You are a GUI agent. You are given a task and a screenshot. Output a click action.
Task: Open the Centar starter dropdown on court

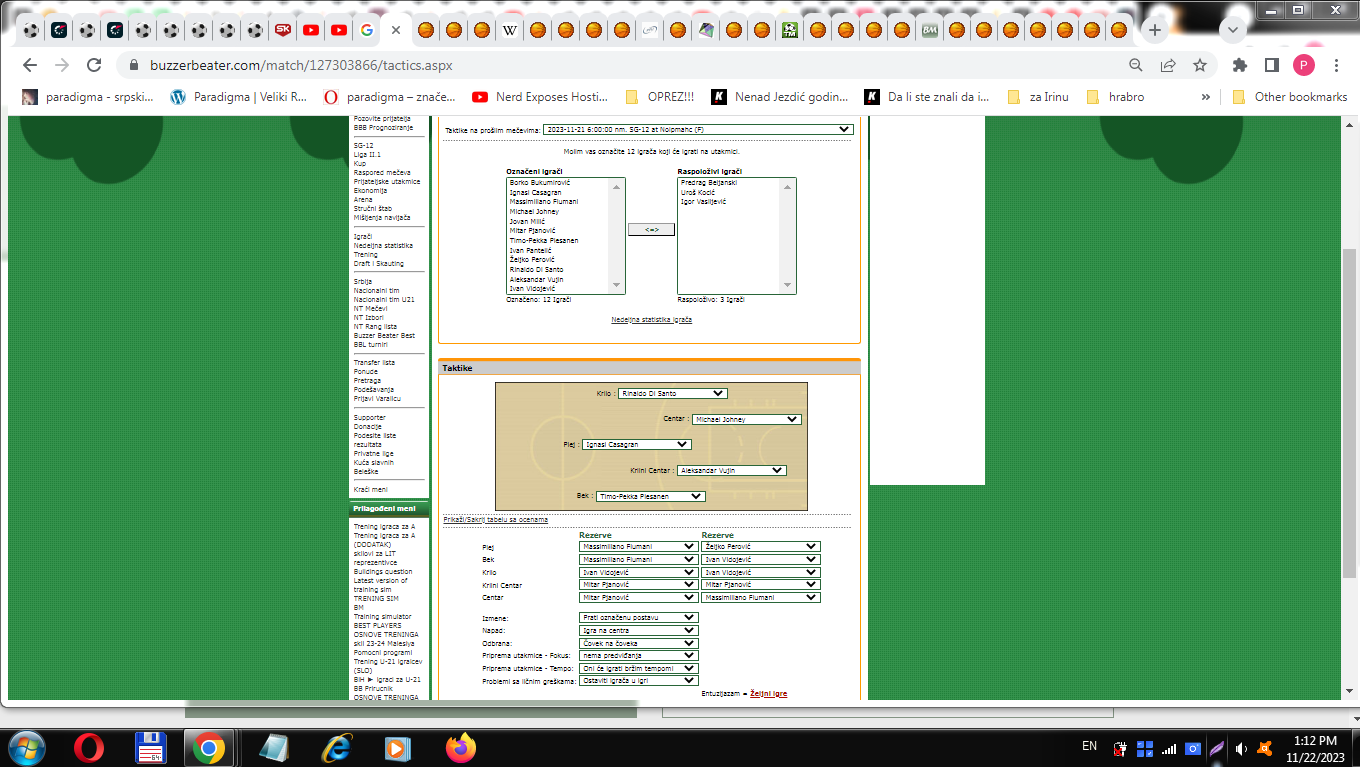click(747, 419)
